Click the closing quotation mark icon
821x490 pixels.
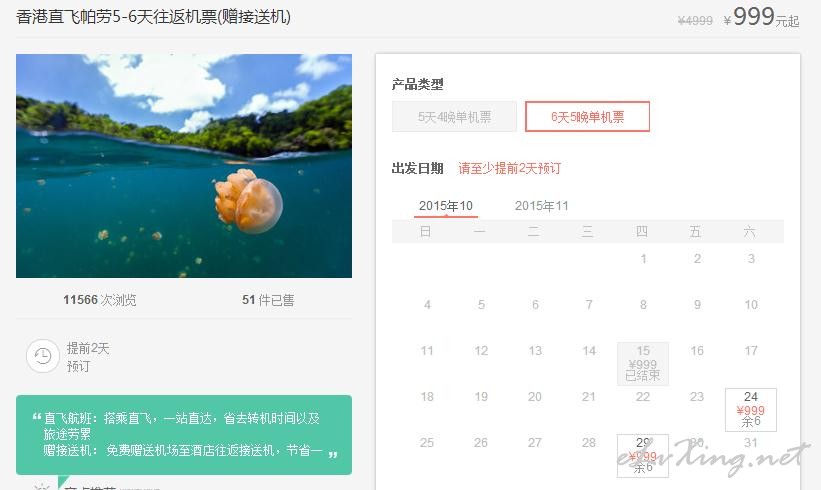(332, 454)
